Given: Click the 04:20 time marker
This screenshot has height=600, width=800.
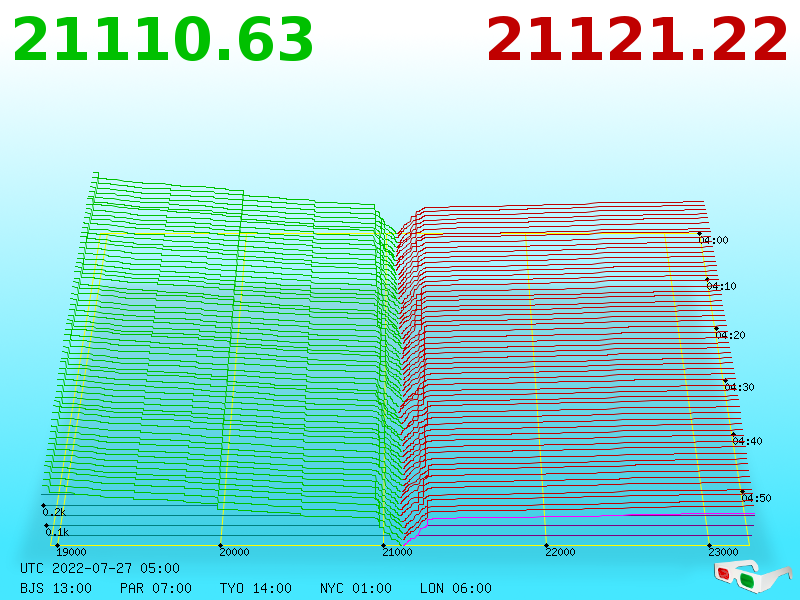Looking at the screenshot, I should 731,335.
